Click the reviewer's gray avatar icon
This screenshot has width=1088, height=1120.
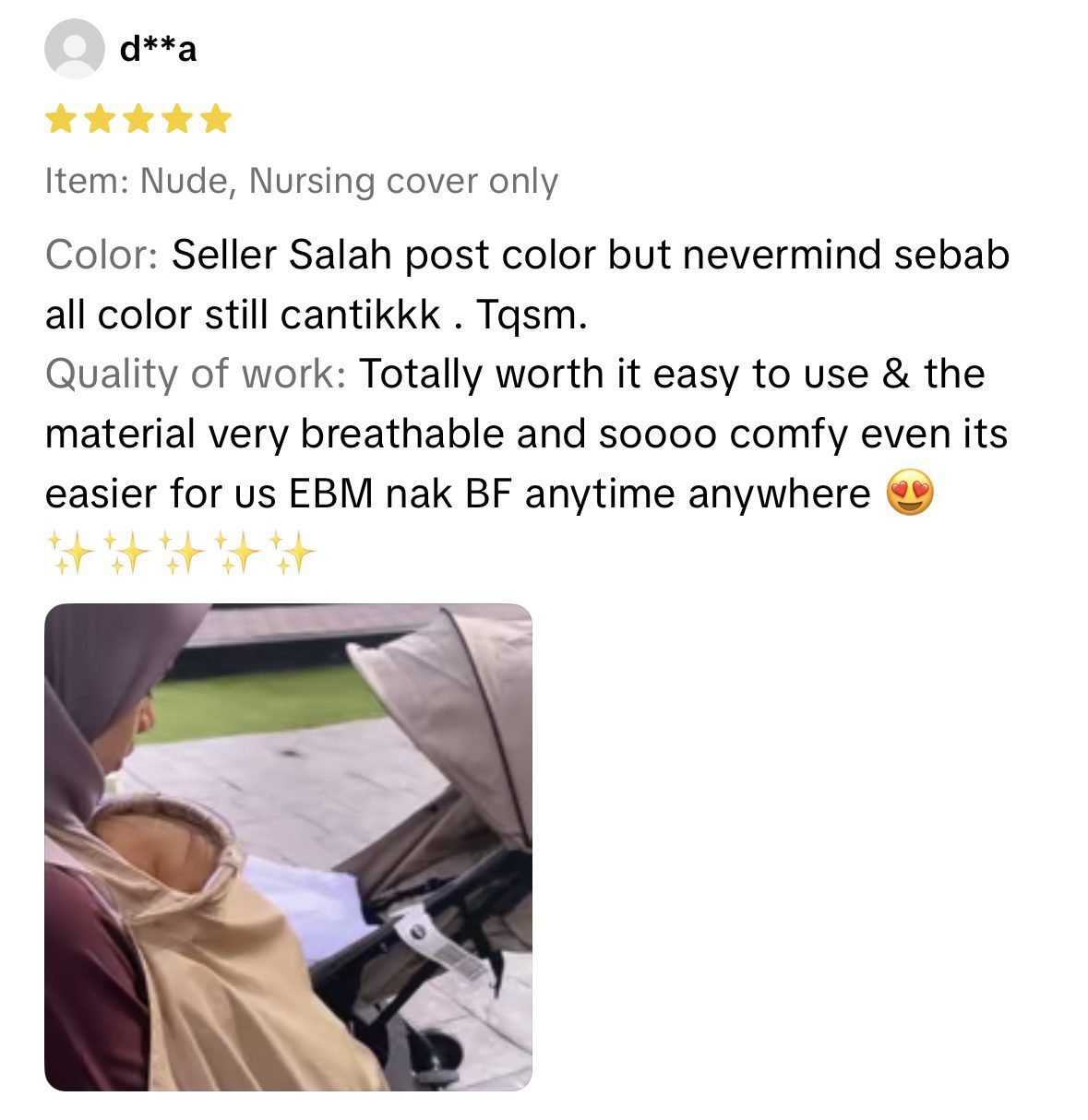[74, 48]
